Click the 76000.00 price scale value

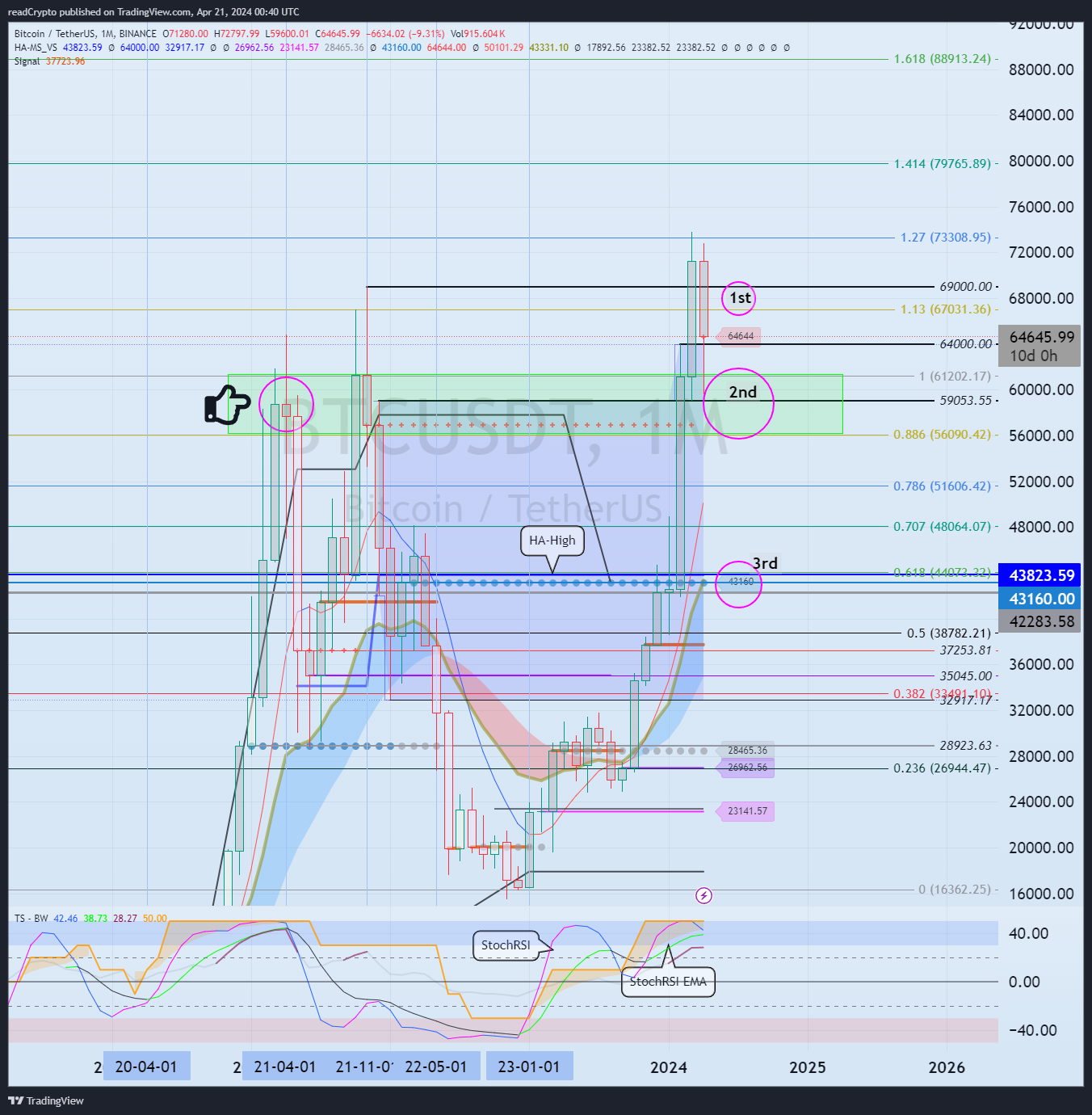1041,207
